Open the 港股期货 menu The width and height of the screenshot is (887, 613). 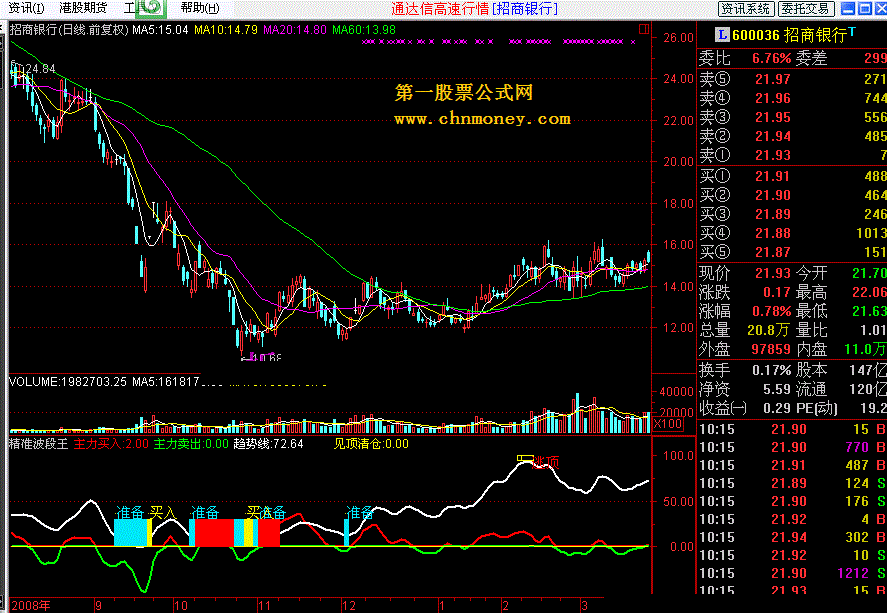[x=83, y=8]
